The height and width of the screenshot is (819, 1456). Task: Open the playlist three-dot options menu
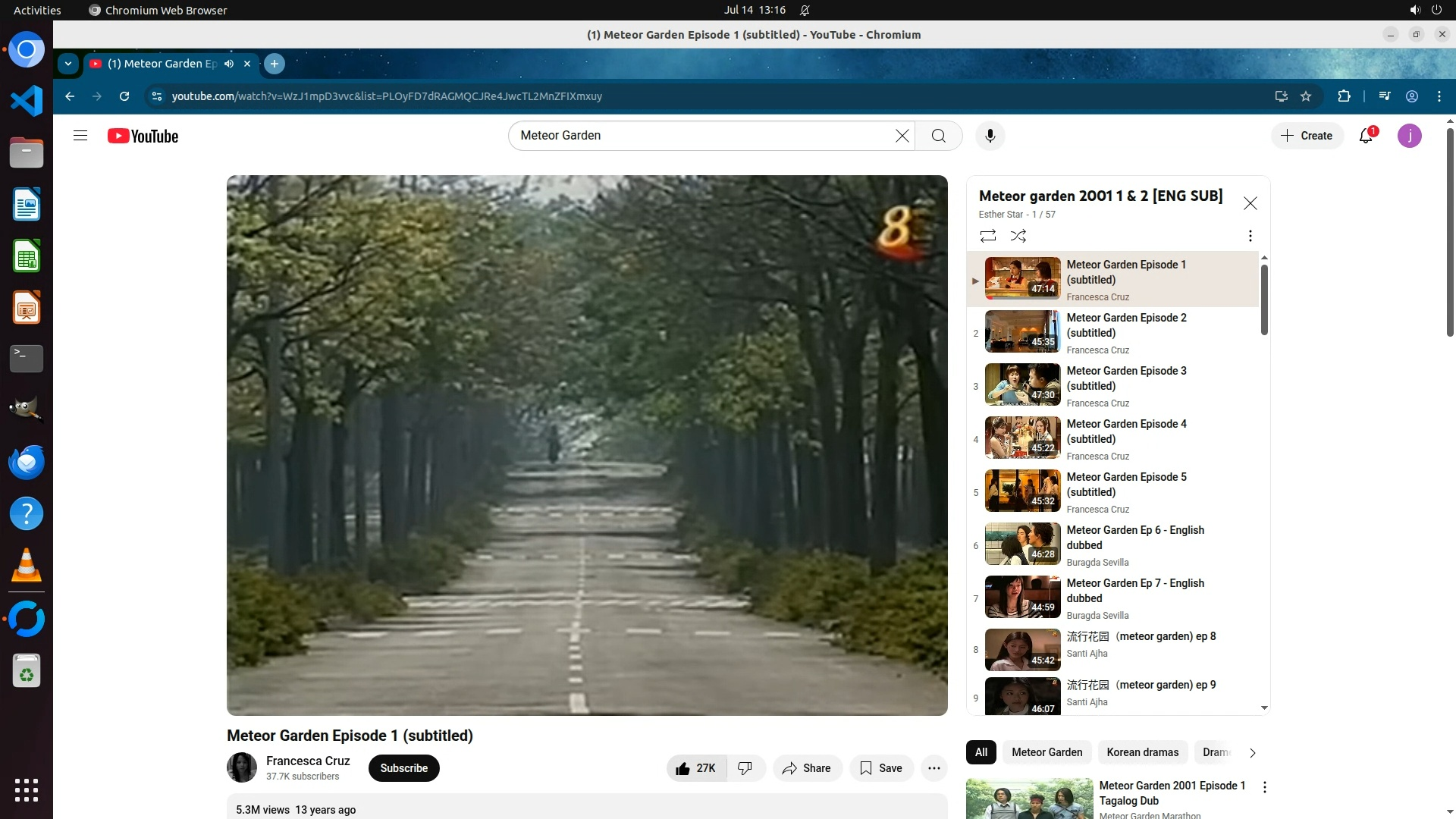[1250, 236]
